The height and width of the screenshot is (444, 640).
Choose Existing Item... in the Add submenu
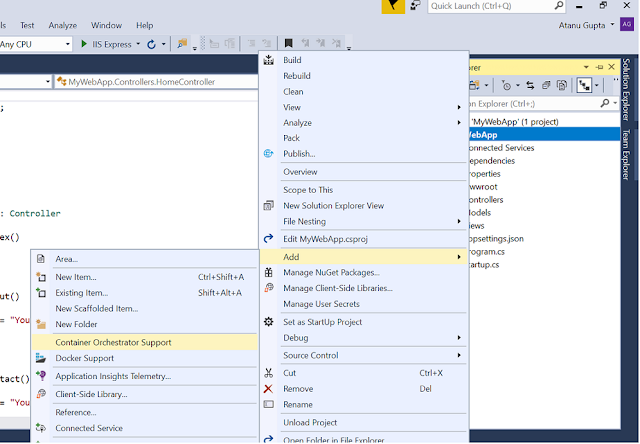[144, 293]
